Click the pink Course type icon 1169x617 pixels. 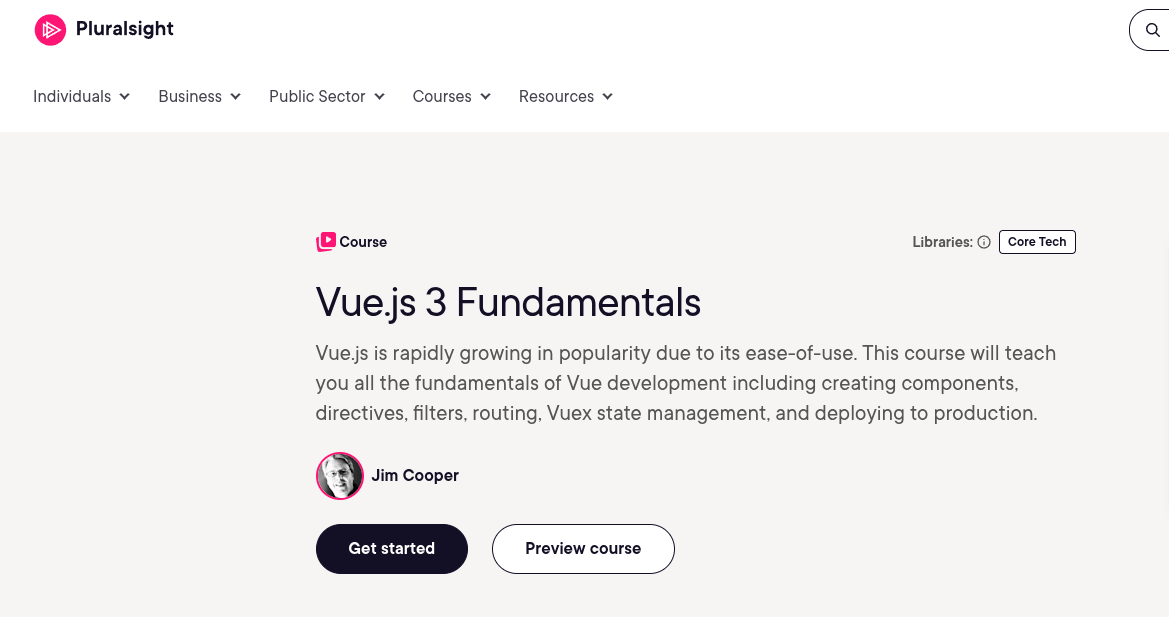coord(326,242)
